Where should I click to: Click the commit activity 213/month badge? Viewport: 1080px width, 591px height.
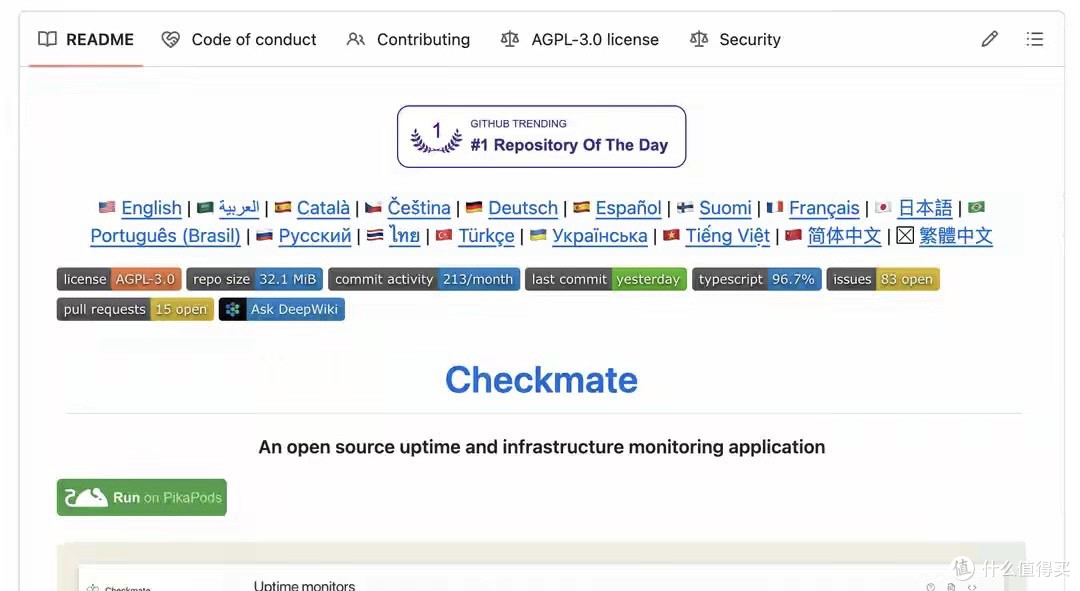click(424, 279)
